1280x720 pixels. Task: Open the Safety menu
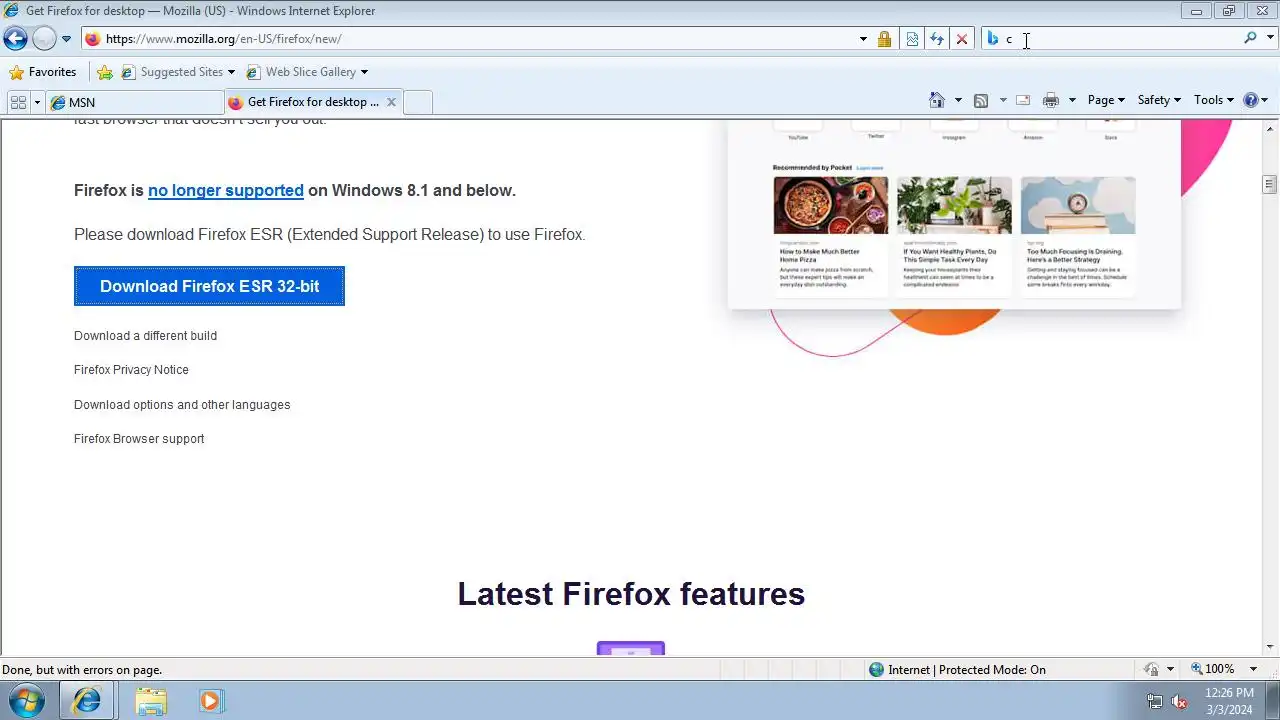pos(1159,100)
